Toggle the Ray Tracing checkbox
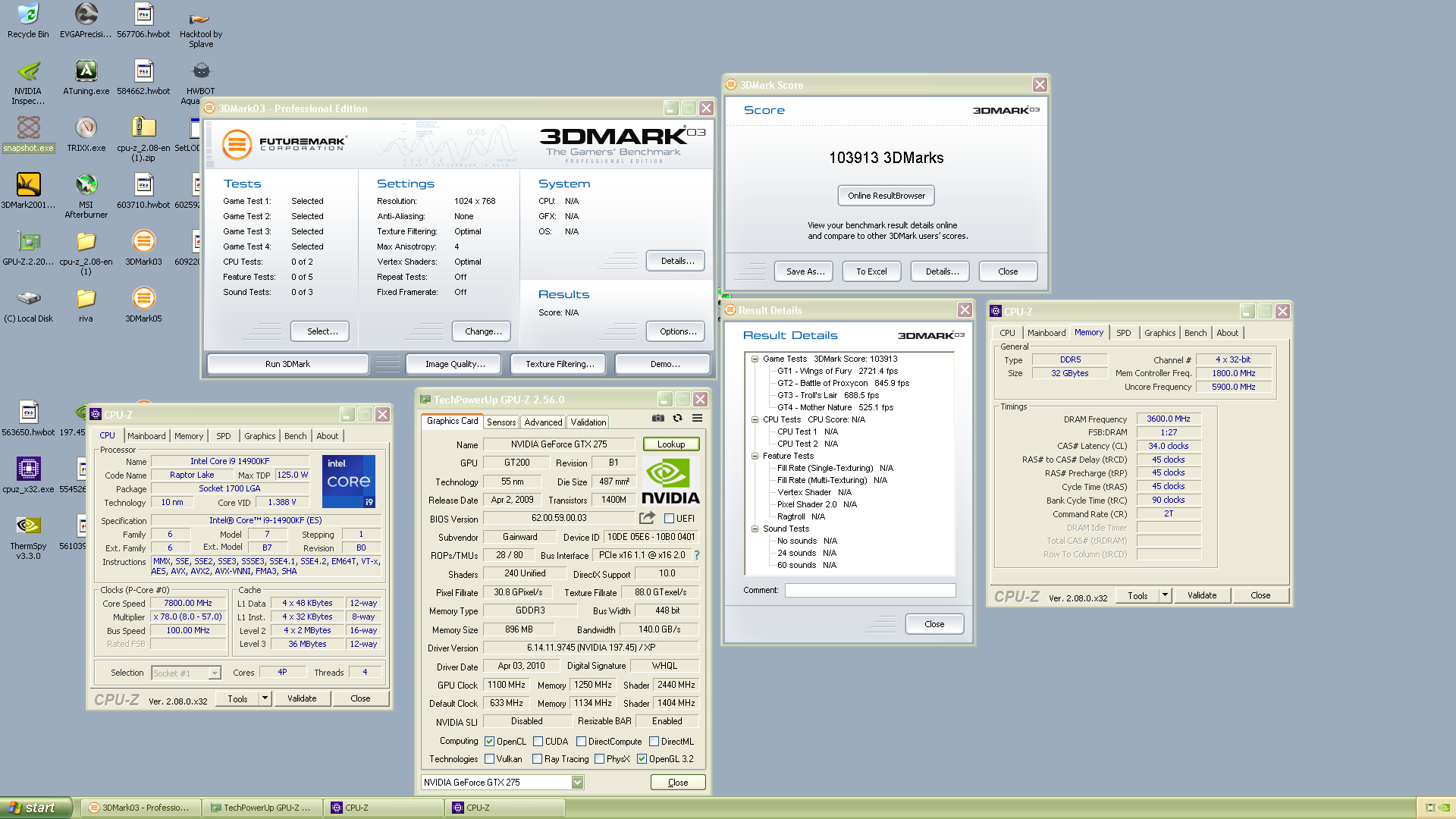 tap(537, 759)
